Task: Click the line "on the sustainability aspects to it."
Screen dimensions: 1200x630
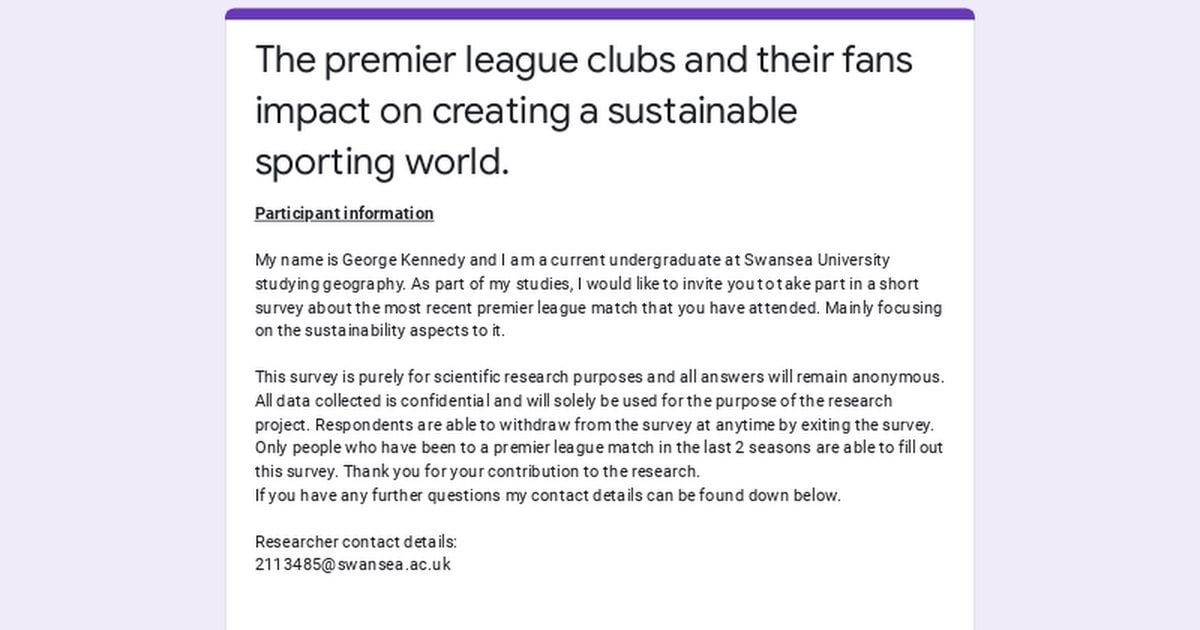Action: [380, 331]
